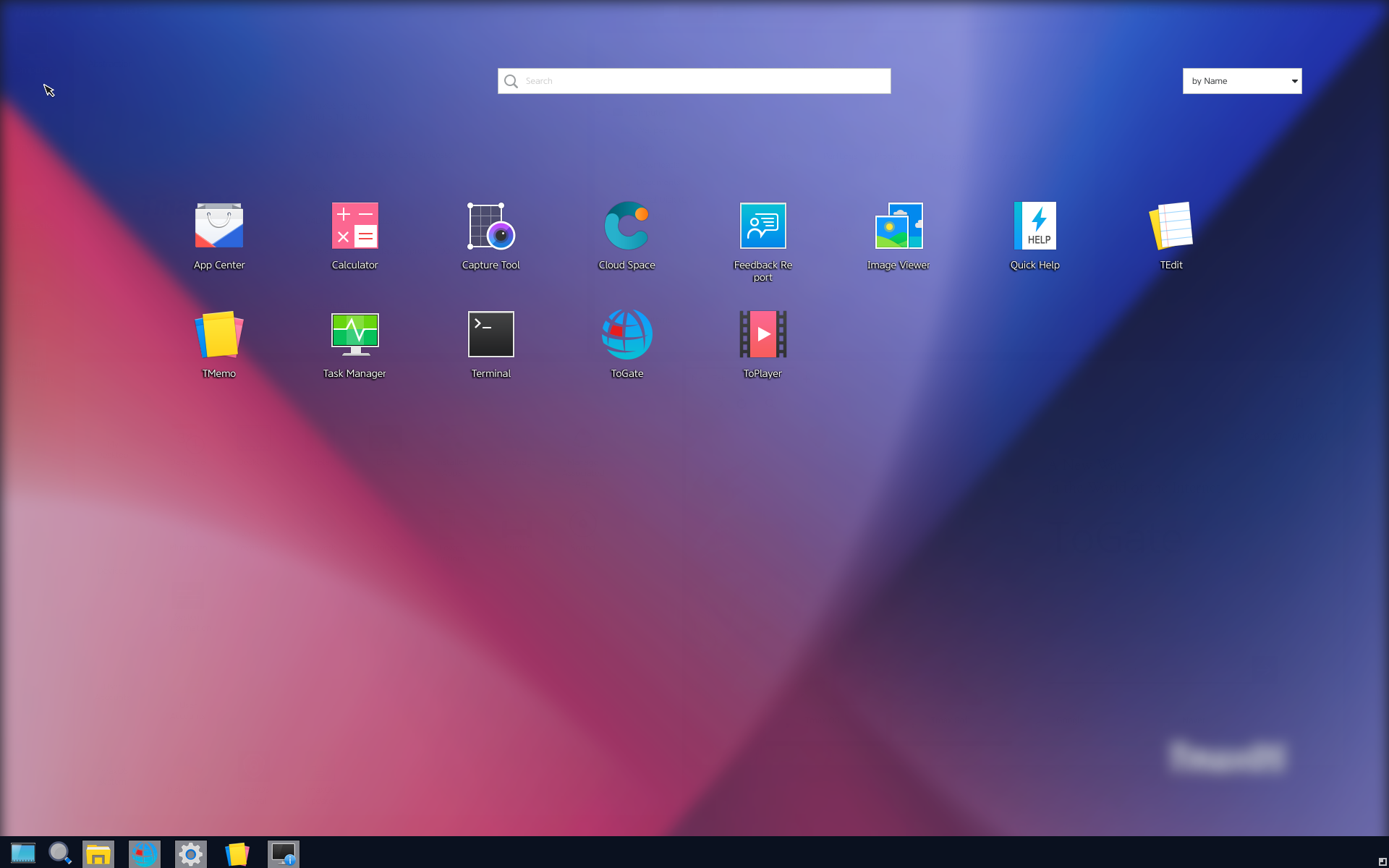Launch the TEdit text editor
The image size is (1389, 868).
point(1171,226)
